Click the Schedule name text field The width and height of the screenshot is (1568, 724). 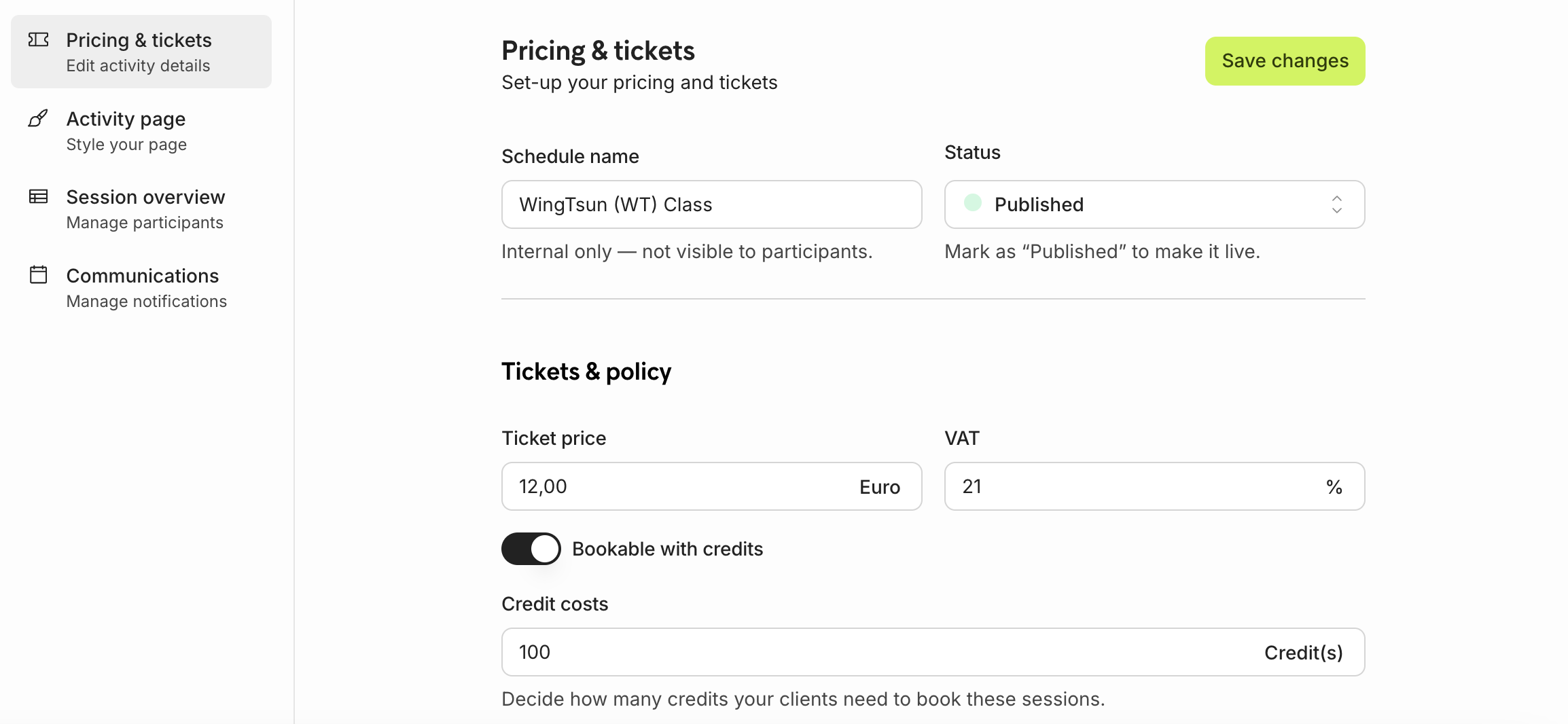pos(711,204)
